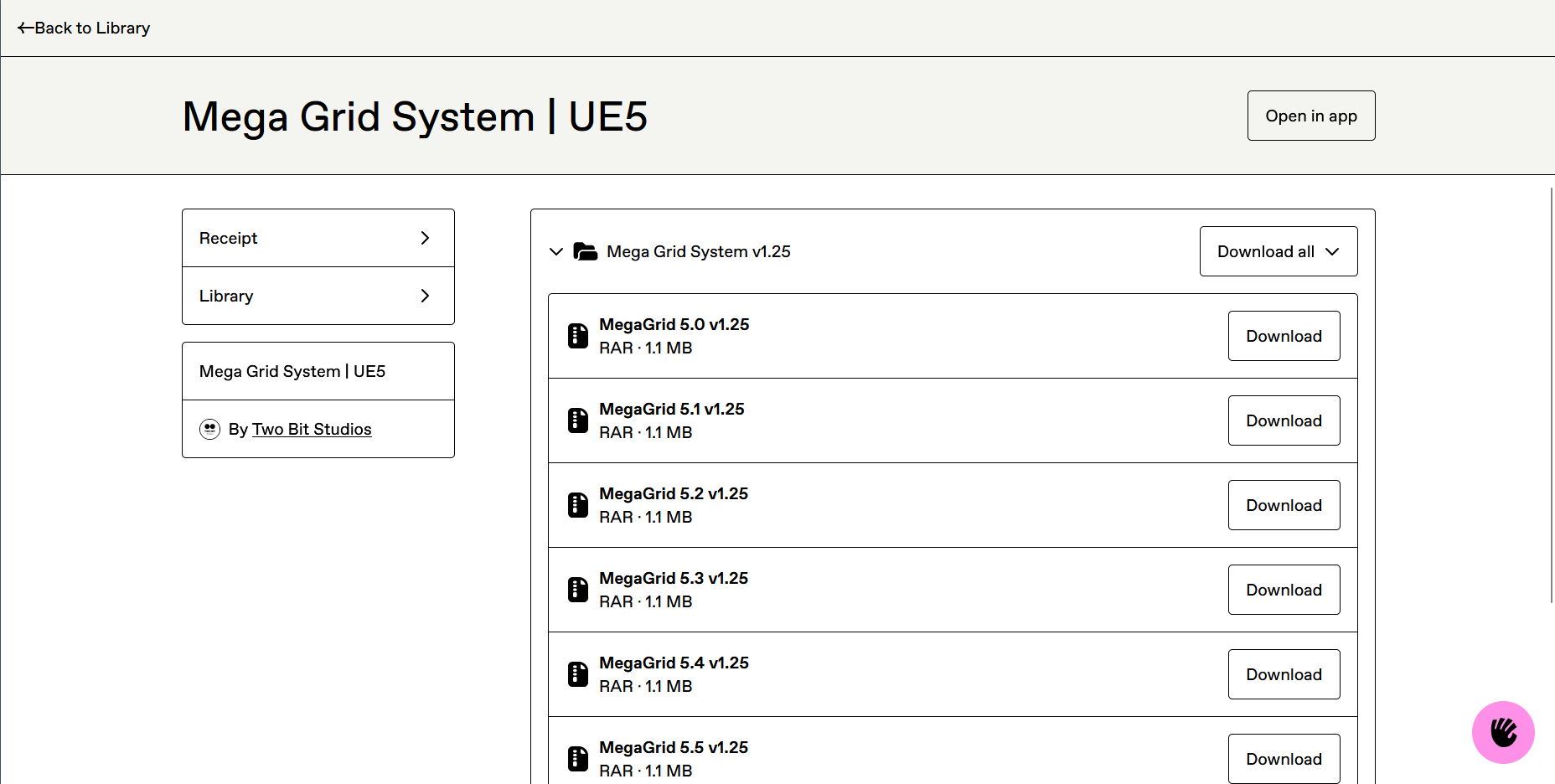Select the MegaGrid 5.1 v1.25 file name

coord(671,409)
